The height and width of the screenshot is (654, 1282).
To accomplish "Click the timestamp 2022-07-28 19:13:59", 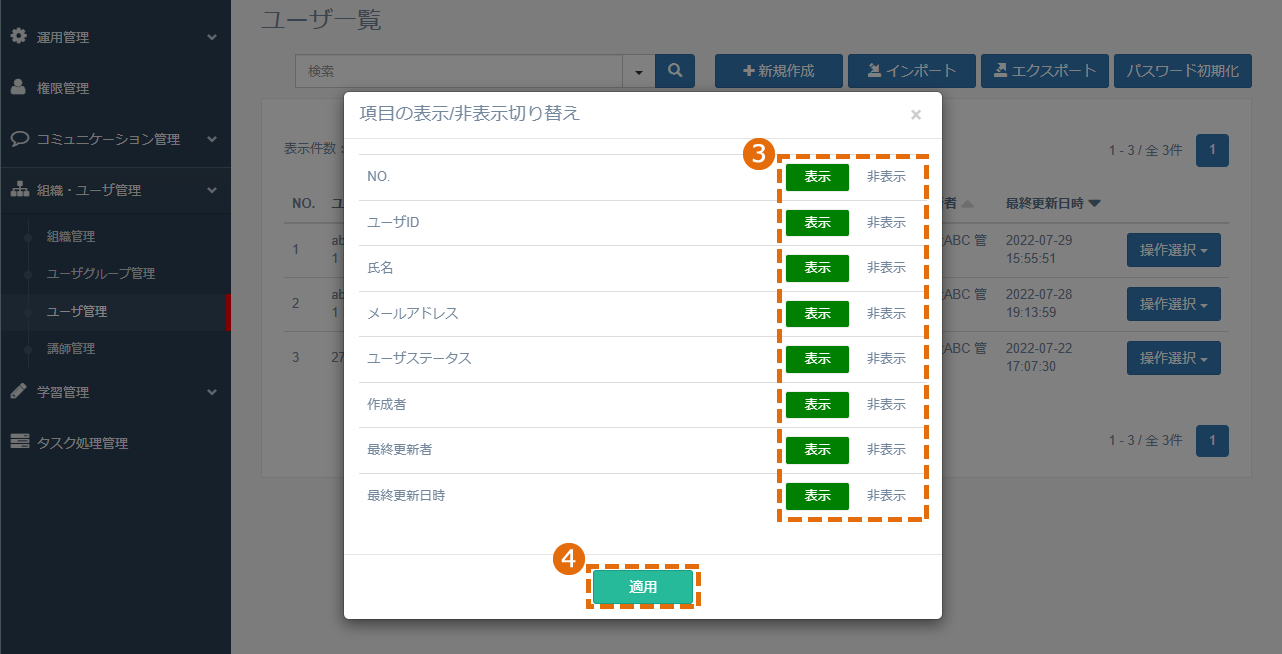I will pyautogui.click(x=1039, y=304).
